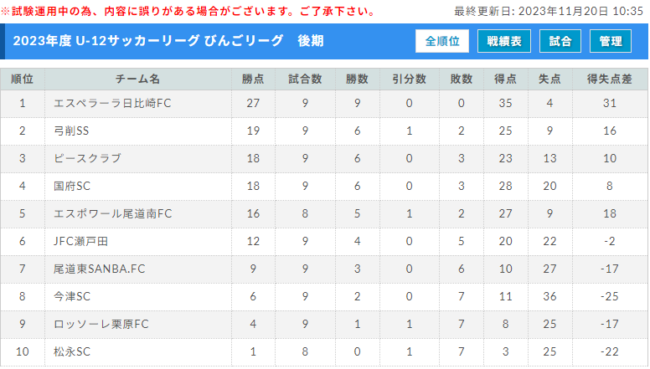Click team JFC瀬戸田
The height and width of the screenshot is (369, 650).
(80, 241)
